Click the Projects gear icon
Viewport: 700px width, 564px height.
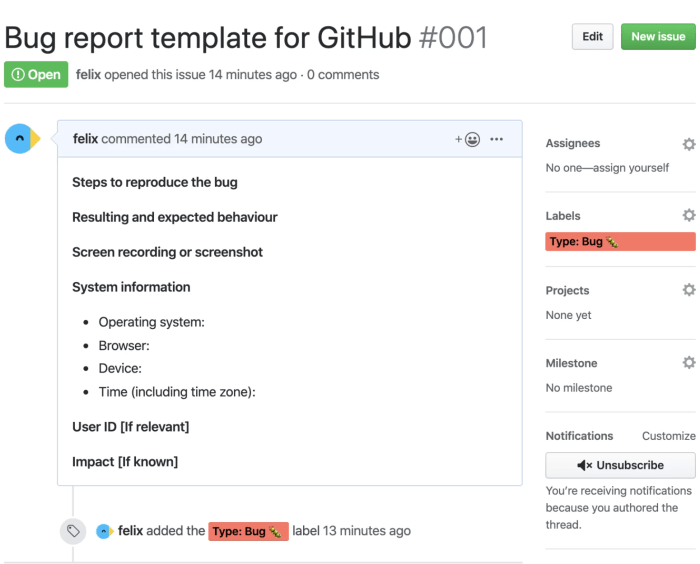click(x=688, y=290)
